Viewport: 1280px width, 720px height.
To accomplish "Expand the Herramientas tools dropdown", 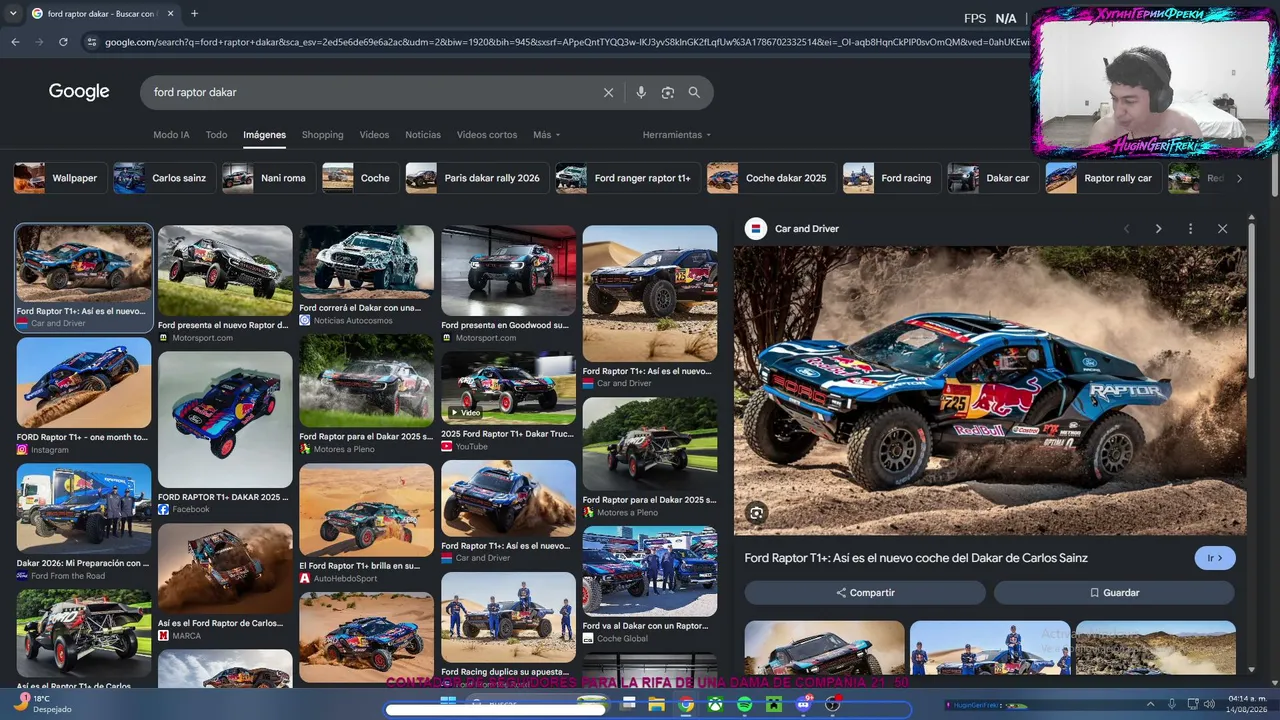I will (676, 135).
